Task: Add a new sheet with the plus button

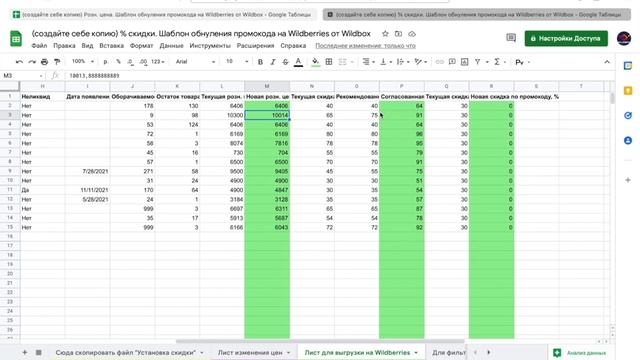Action: pos(25,352)
